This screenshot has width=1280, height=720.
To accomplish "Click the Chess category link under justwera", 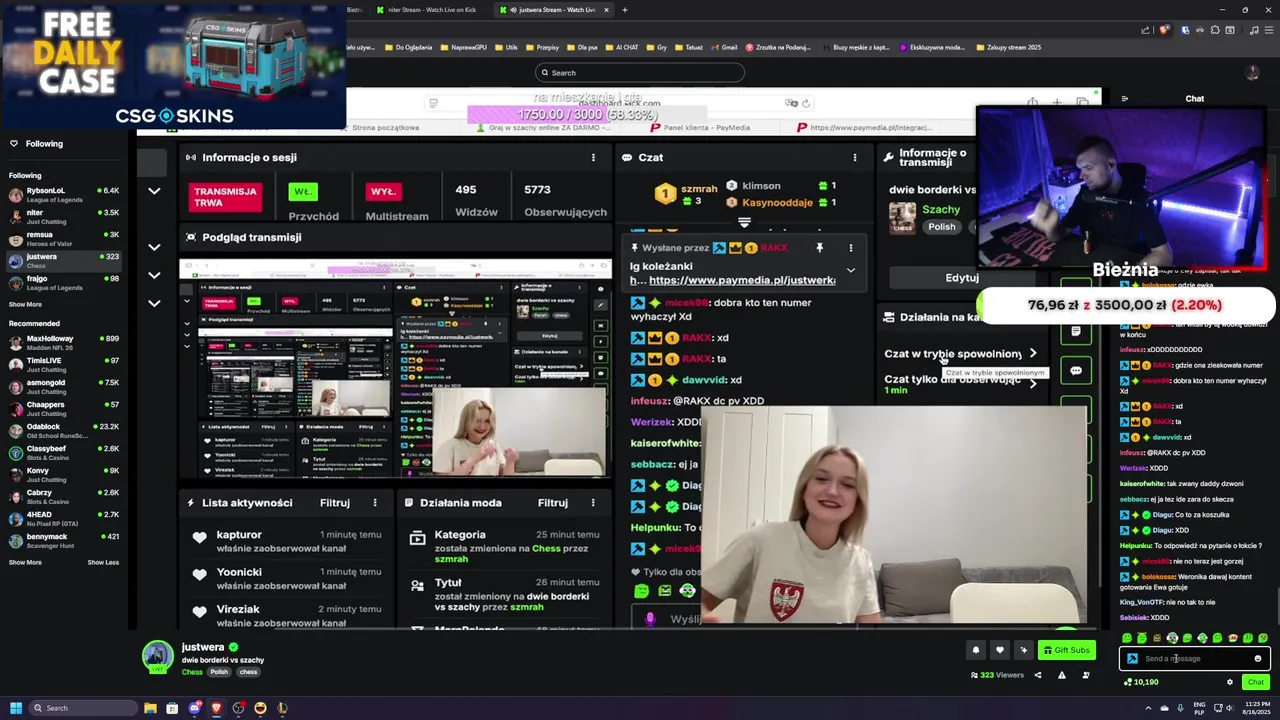I will (x=192, y=672).
